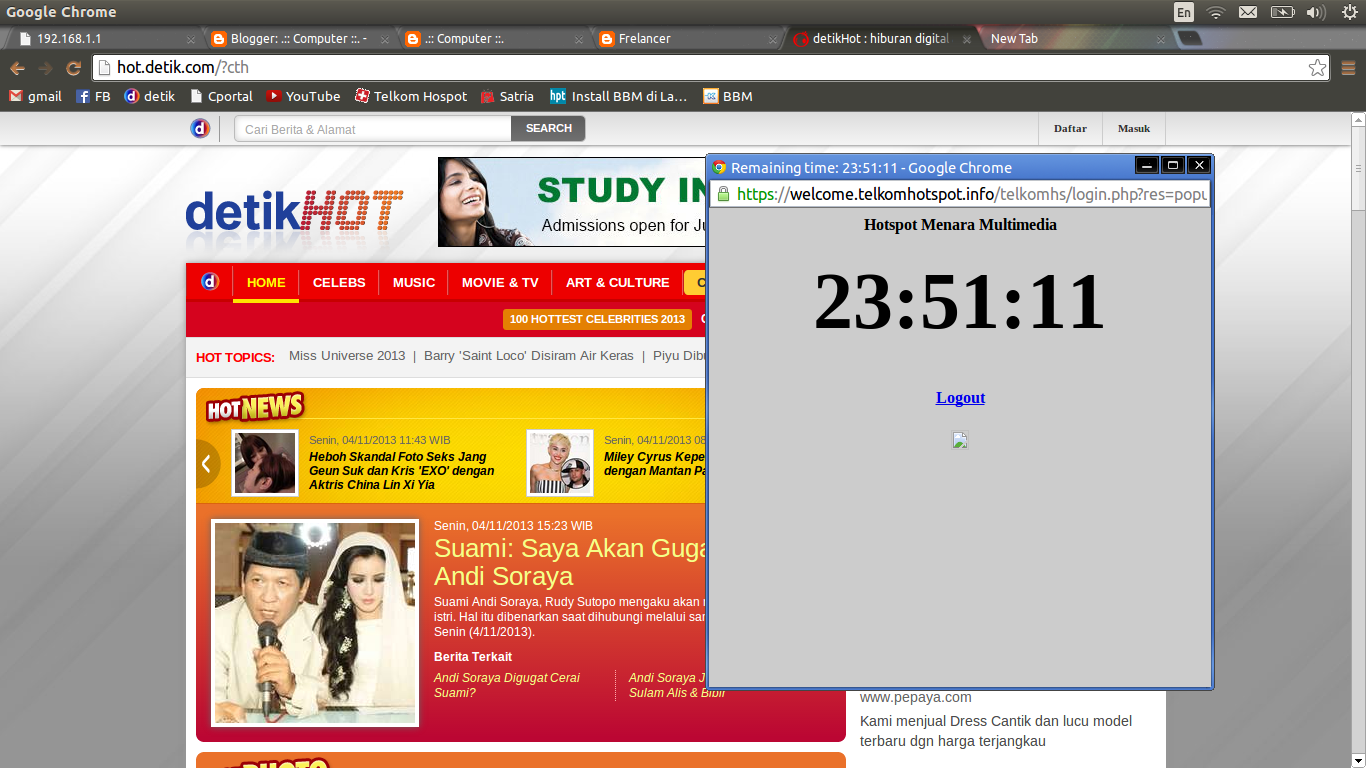Open the Chrome menu button
The image size is (1366, 768).
(x=1348, y=68)
